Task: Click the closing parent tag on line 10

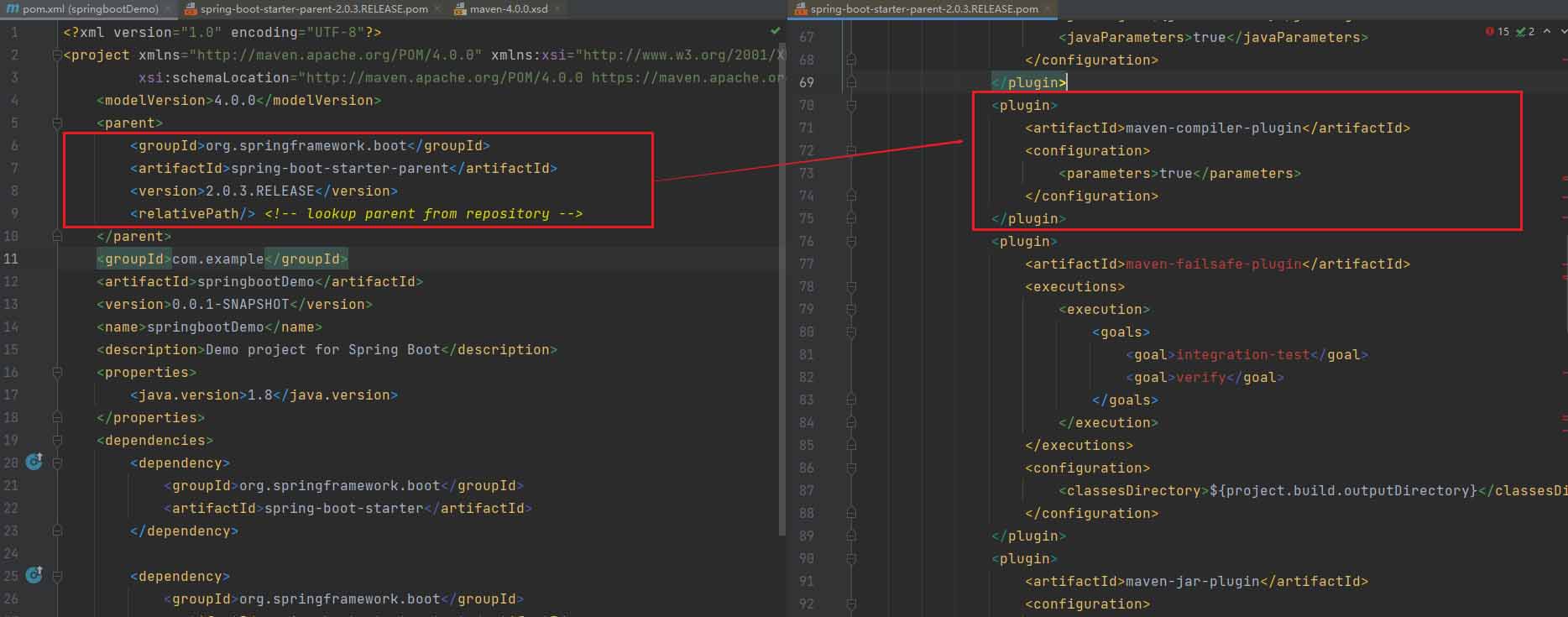Action: click(x=133, y=236)
